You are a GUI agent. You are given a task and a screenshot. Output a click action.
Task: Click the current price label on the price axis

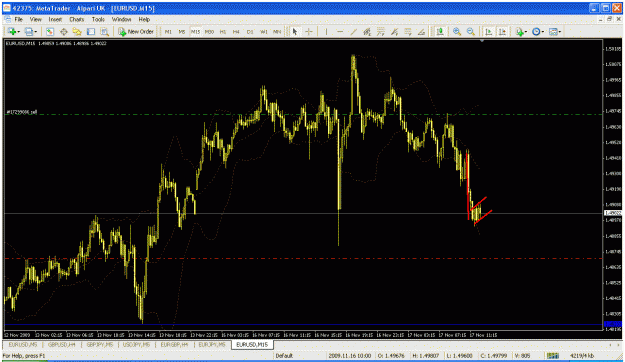pyautogui.click(x=613, y=213)
